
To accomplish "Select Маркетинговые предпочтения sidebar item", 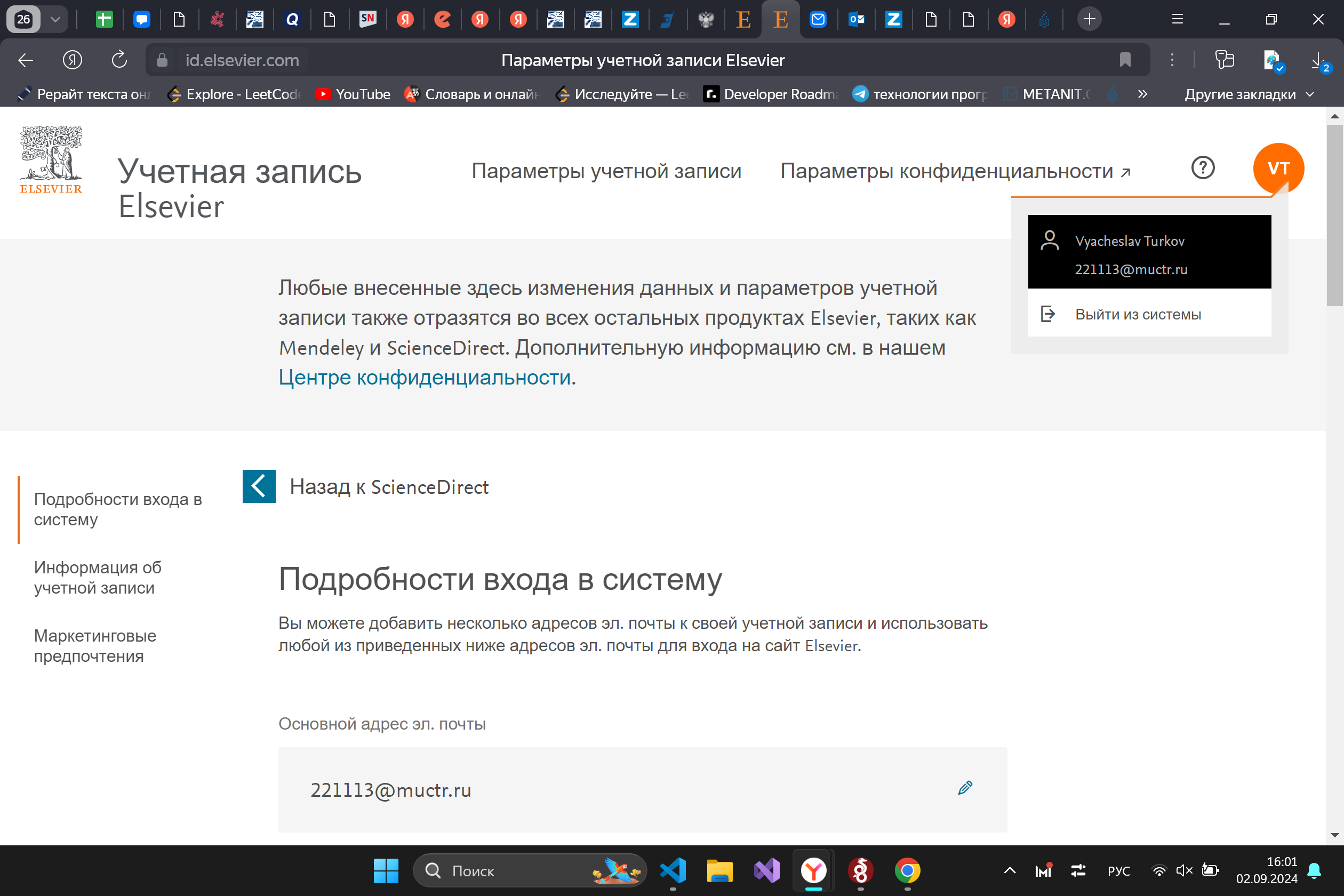I will coord(95,646).
